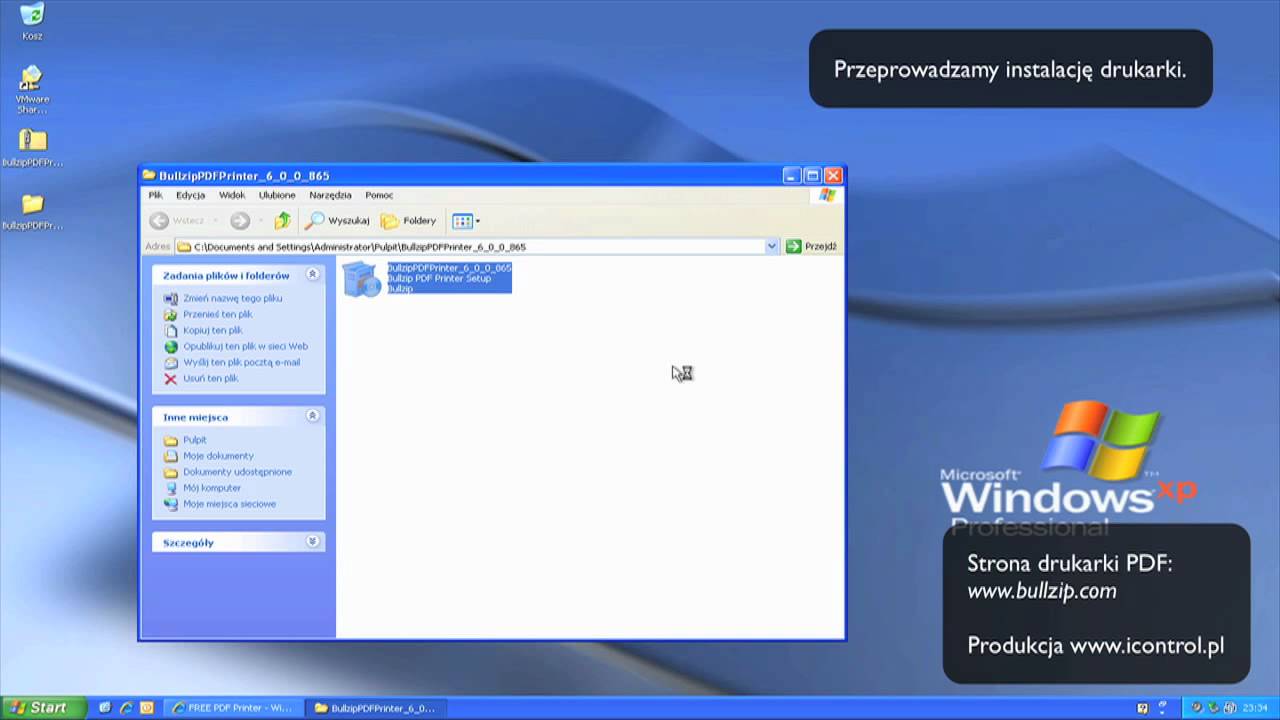Click the first system tray icon
Screen dimensions: 1280x720
pos(1196,708)
